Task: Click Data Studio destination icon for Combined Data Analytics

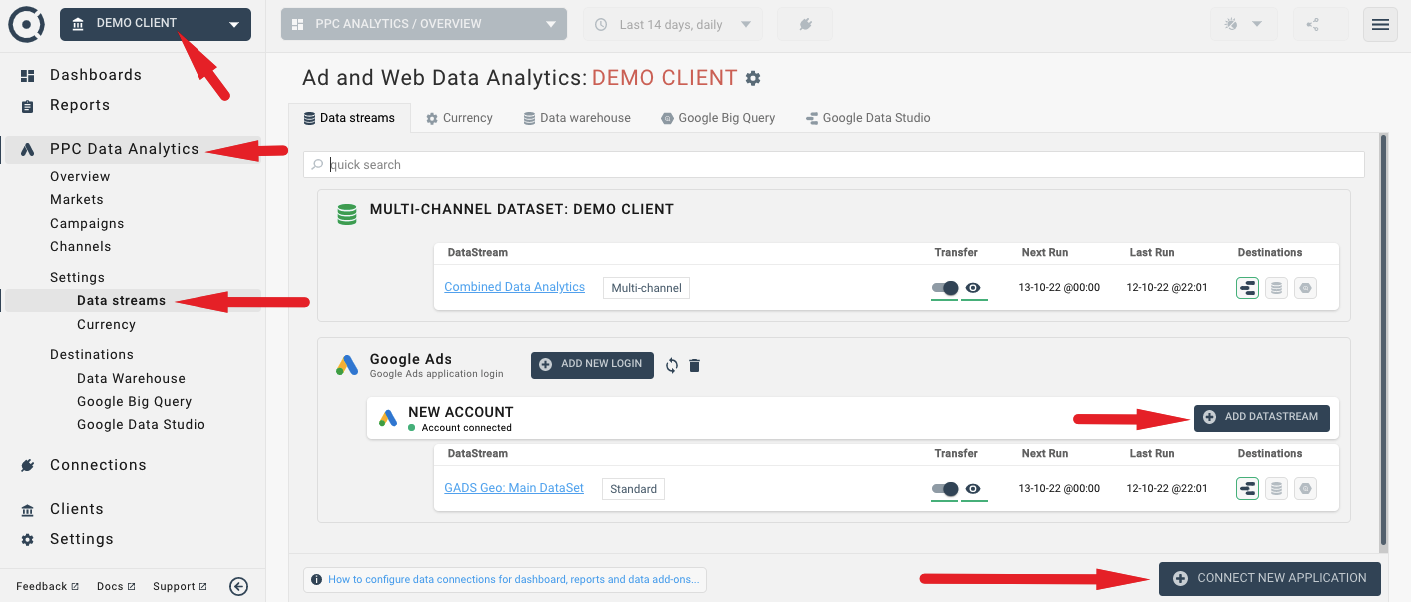Action: click(1247, 288)
